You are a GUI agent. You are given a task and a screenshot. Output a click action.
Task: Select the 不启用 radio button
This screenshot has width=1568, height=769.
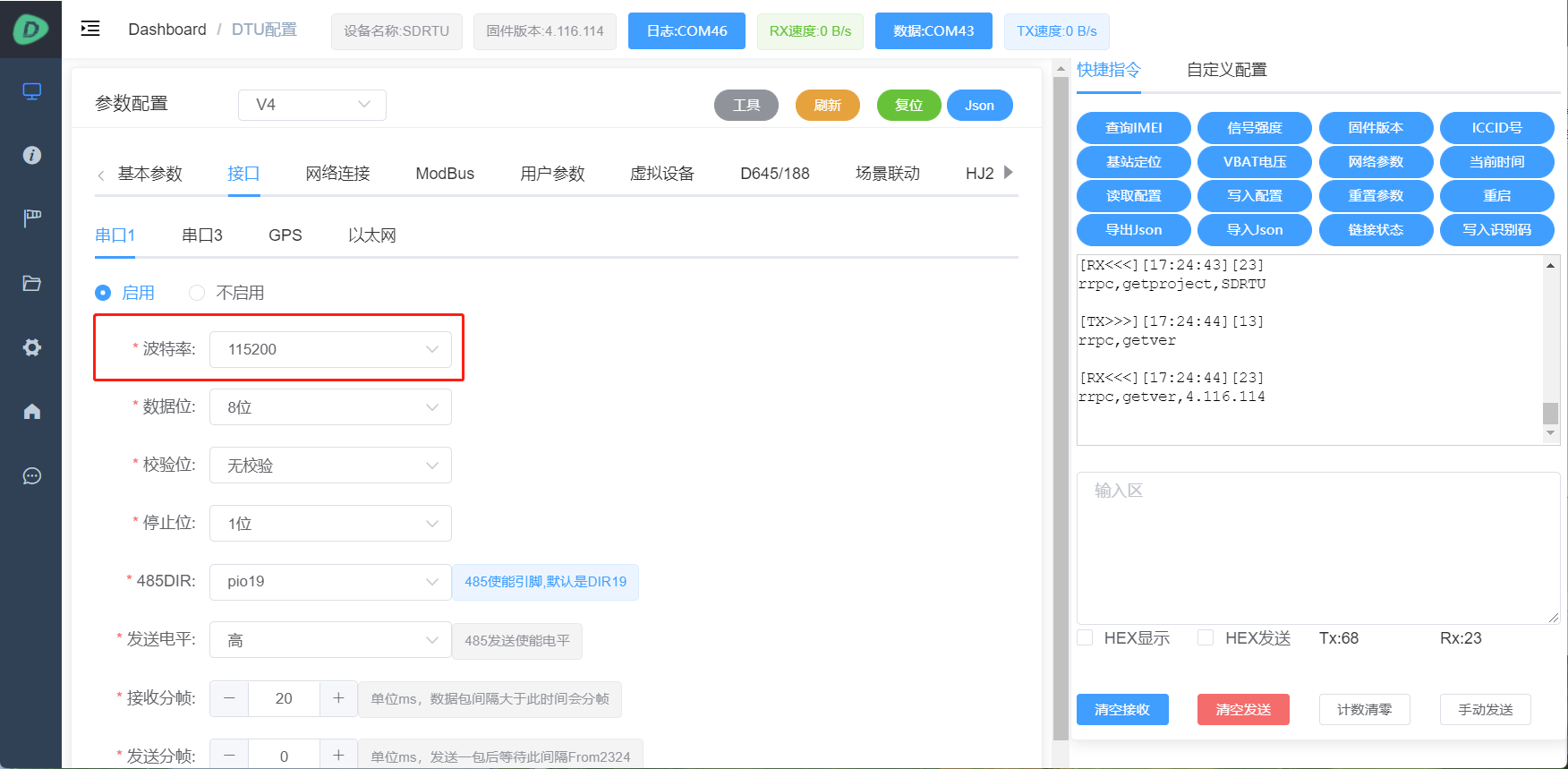coord(197,293)
